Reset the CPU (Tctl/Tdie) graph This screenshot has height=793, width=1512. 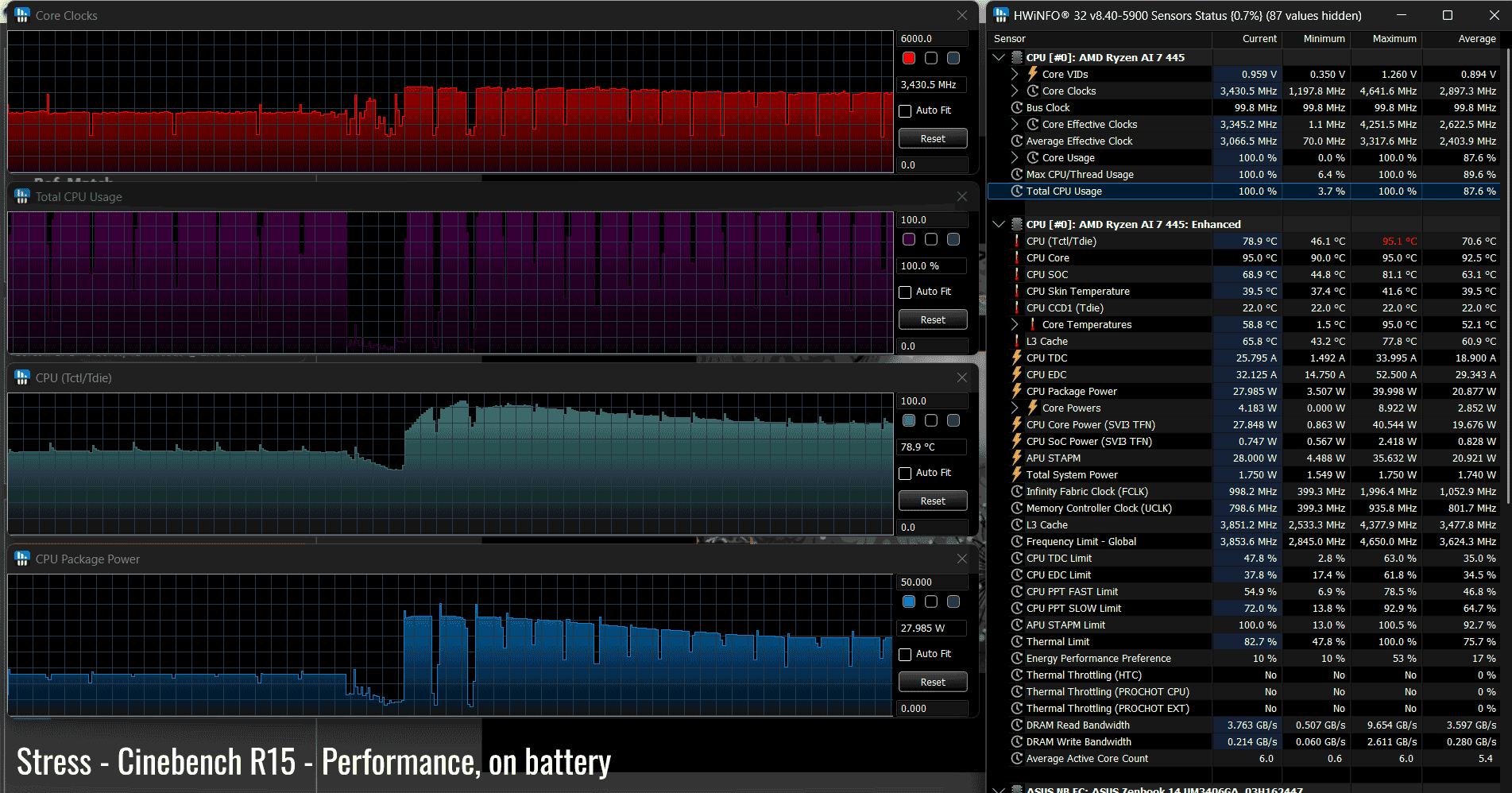click(x=933, y=501)
